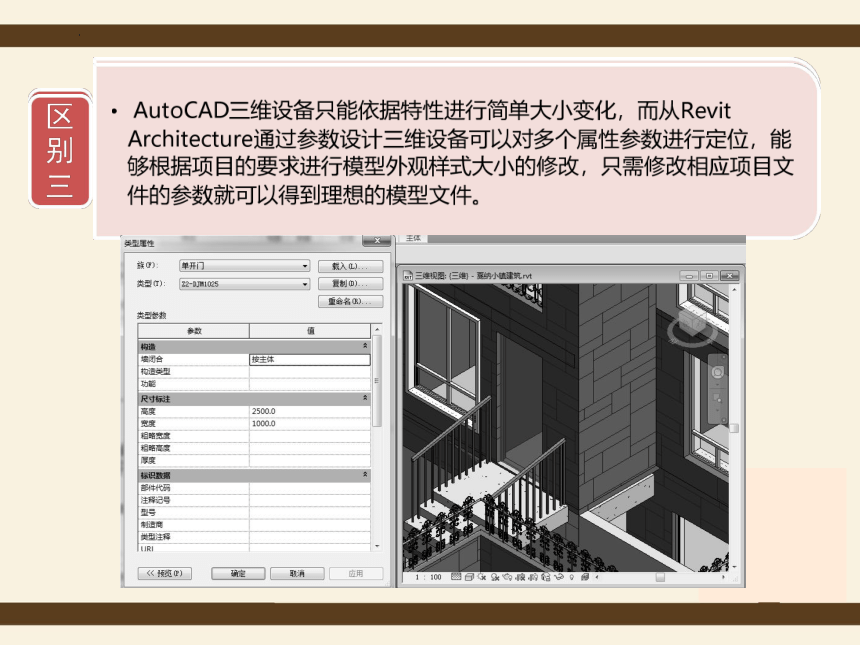Click the 值 column header
This screenshot has height=645, width=860.
(x=310, y=331)
